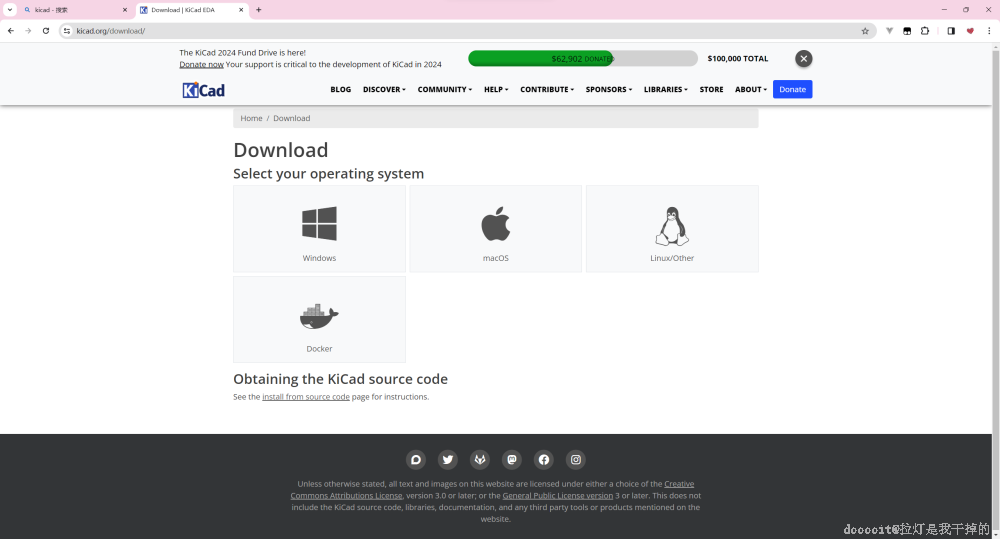Click the Download breadcrumb text
This screenshot has height=539, width=1000.
click(291, 118)
